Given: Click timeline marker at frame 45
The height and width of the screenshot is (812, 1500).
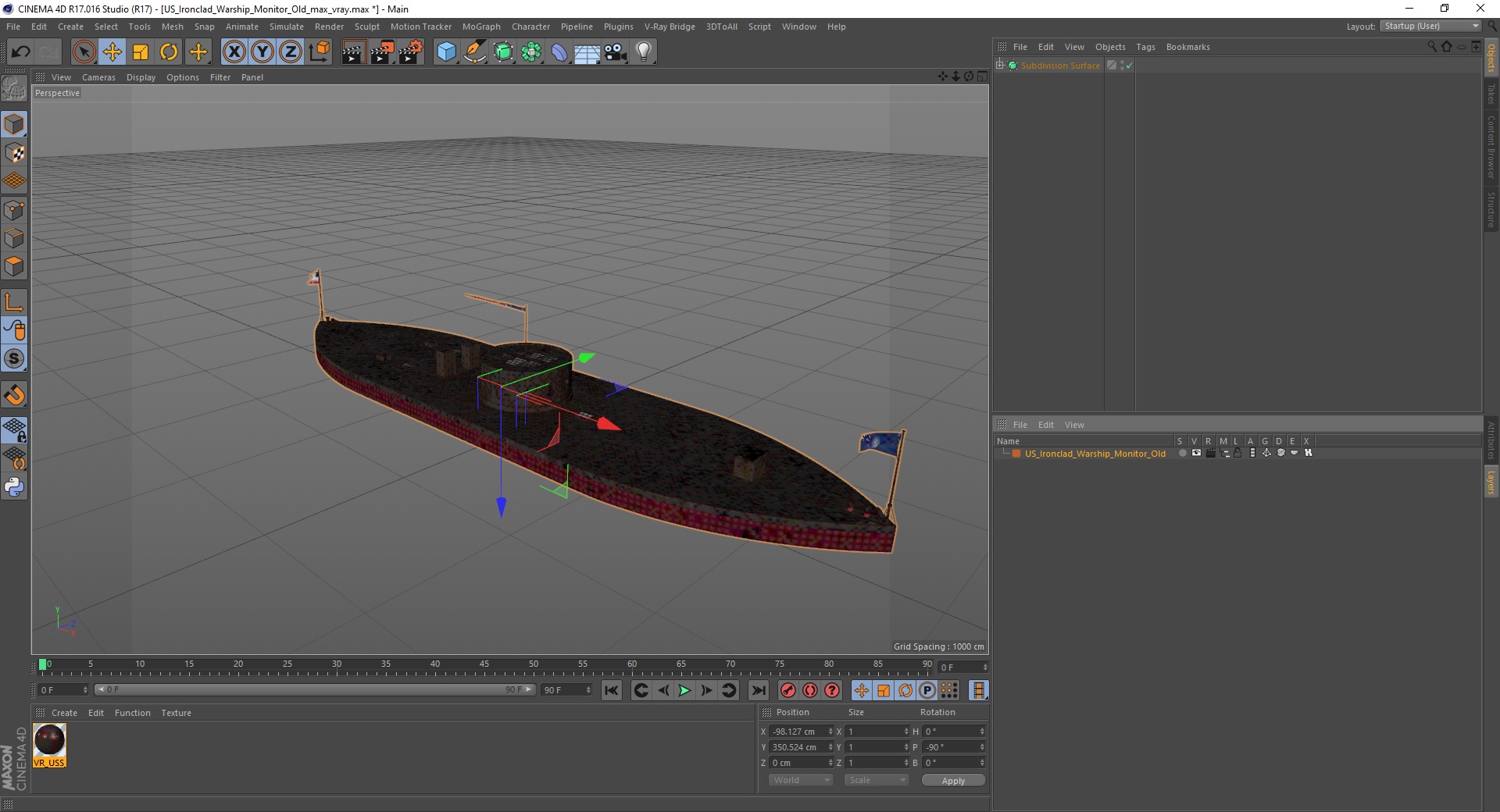Looking at the screenshot, I should click(484, 665).
